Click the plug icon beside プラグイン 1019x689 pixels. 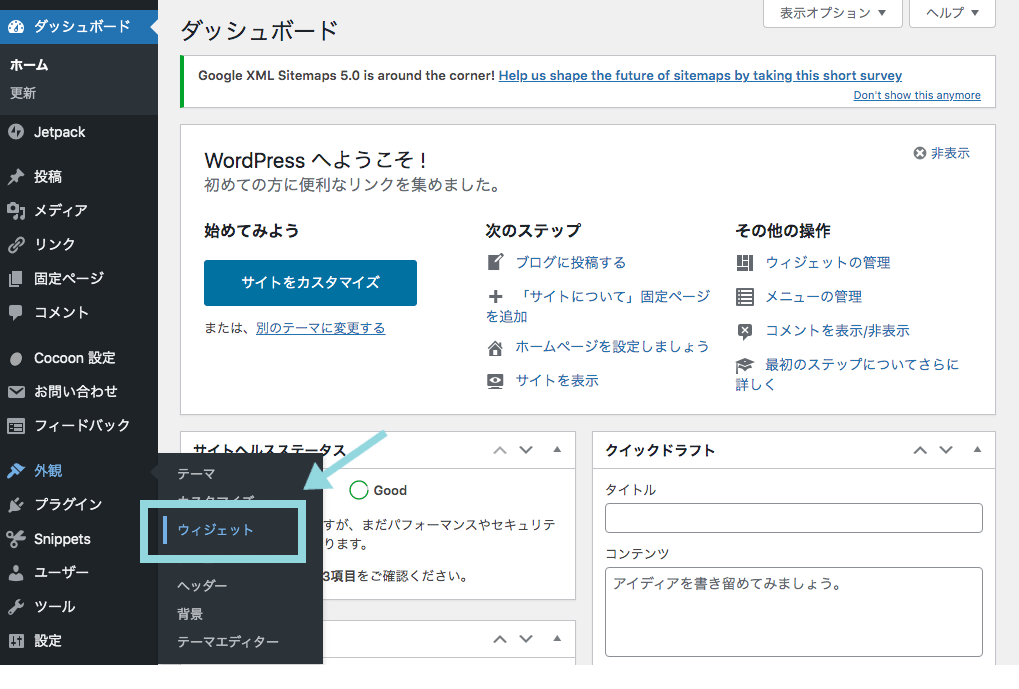16,505
